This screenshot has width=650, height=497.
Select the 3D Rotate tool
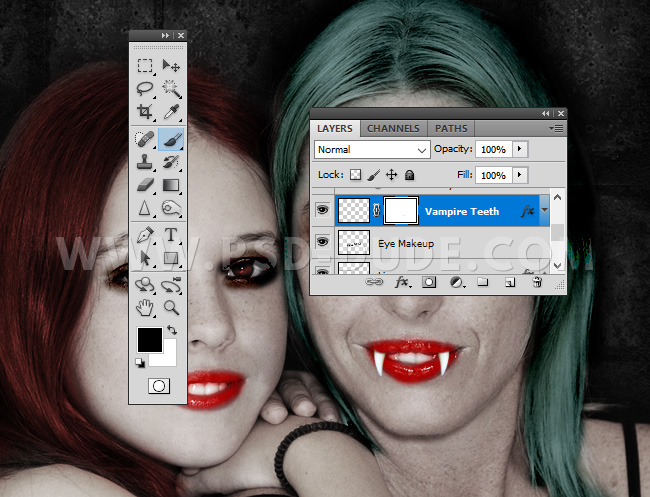point(145,285)
